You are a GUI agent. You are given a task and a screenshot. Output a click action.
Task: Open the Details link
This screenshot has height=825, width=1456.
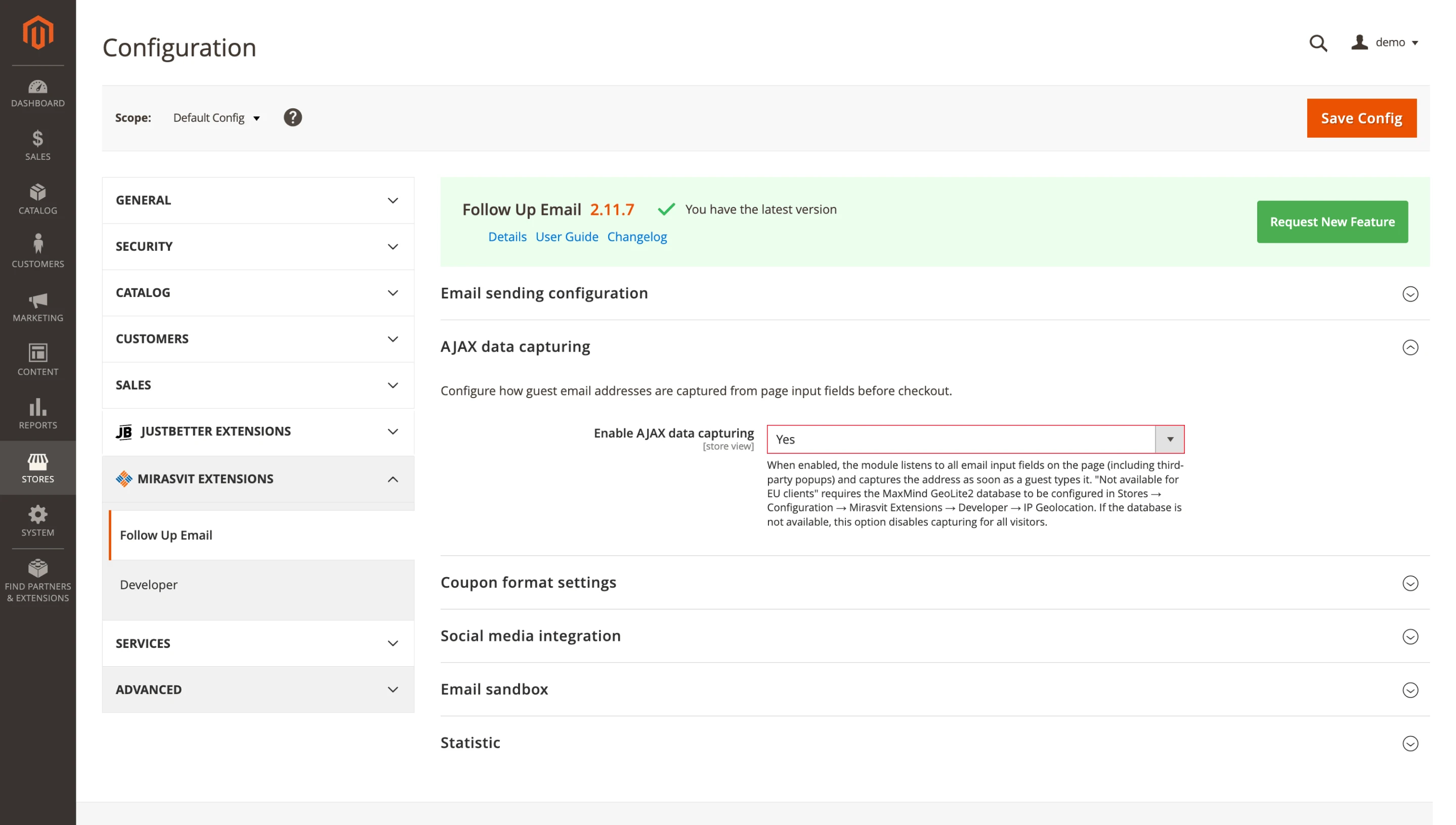[x=507, y=237]
